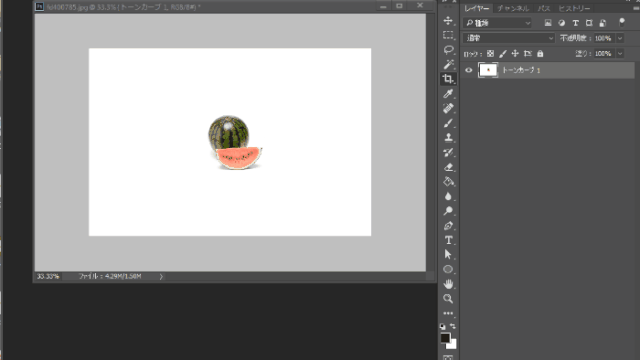Select the Crop tool

tap(448, 79)
